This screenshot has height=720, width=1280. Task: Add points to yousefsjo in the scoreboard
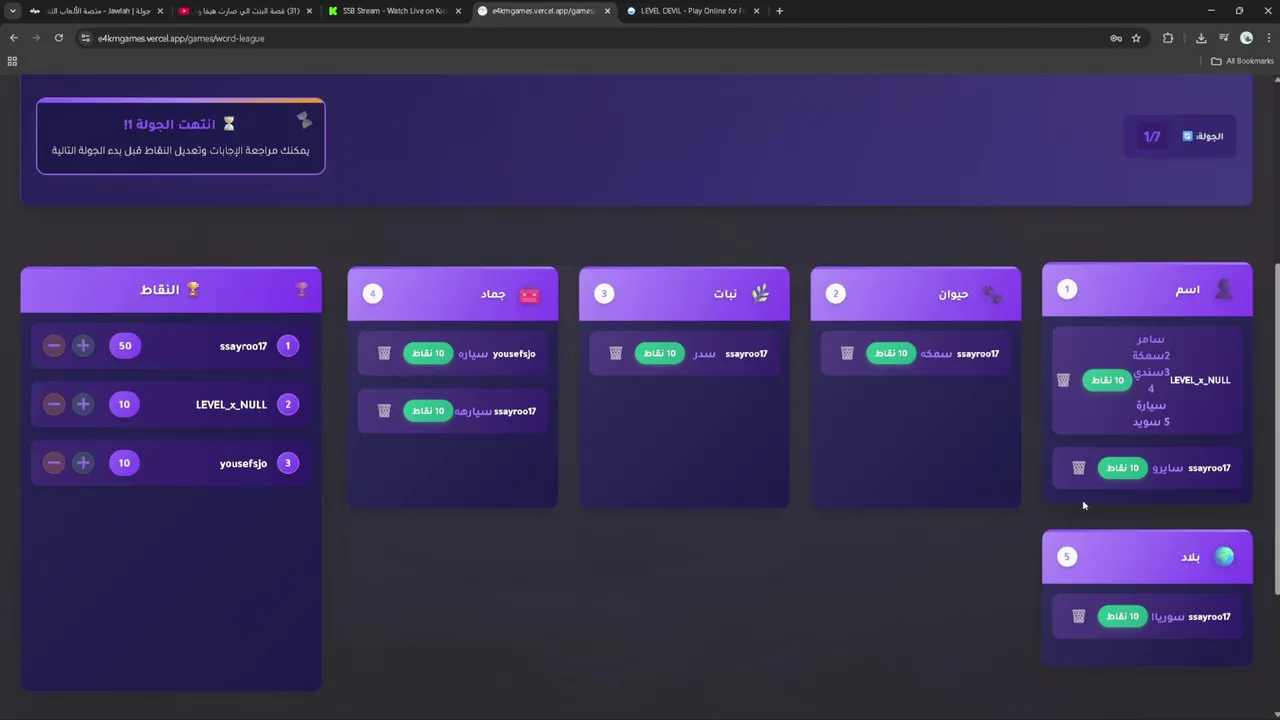click(x=83, y=463)
